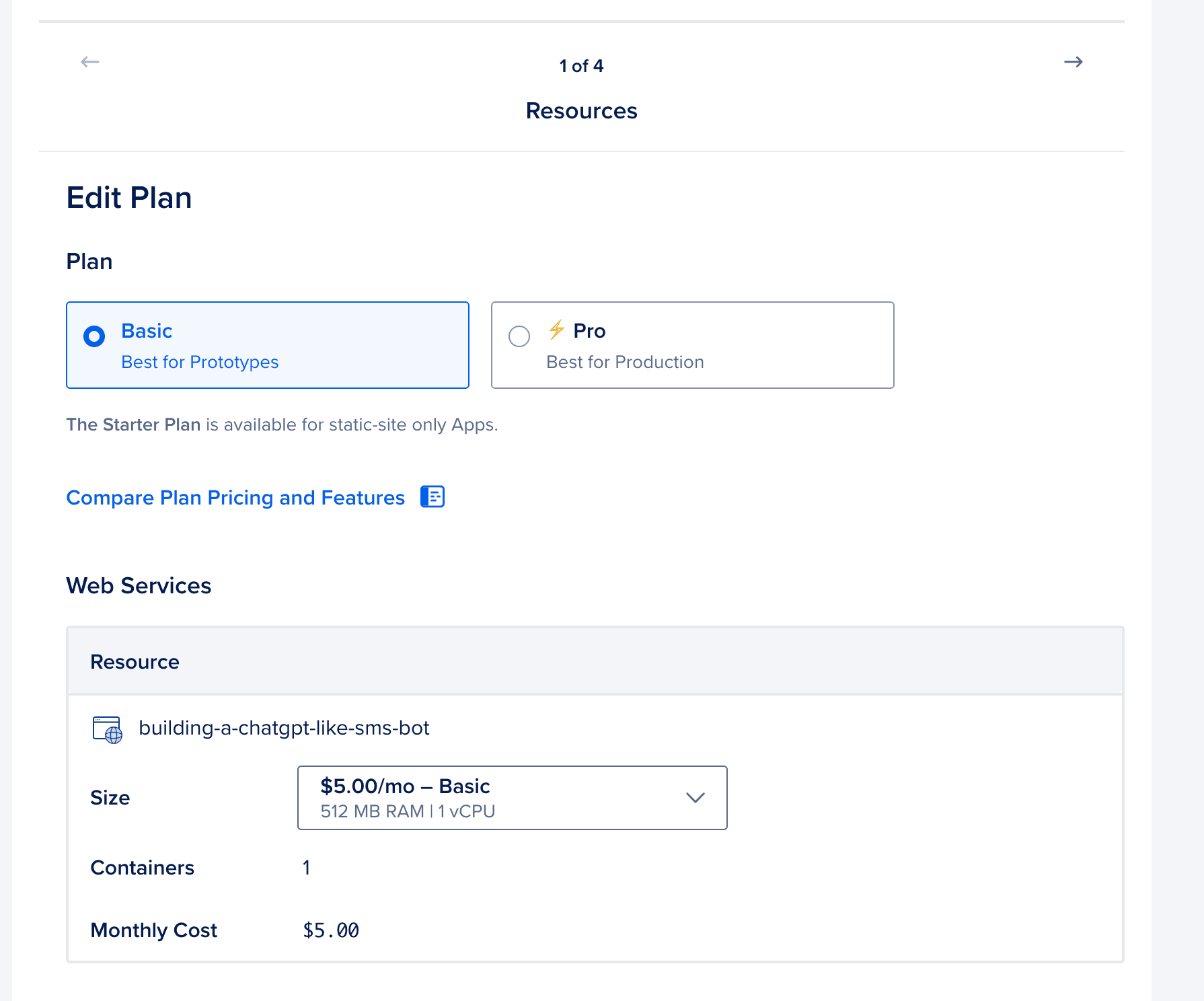This screenshot has width=1204, height=1001.
Task: Advance to next step with right arrow
Action: tap(1074, 62)
